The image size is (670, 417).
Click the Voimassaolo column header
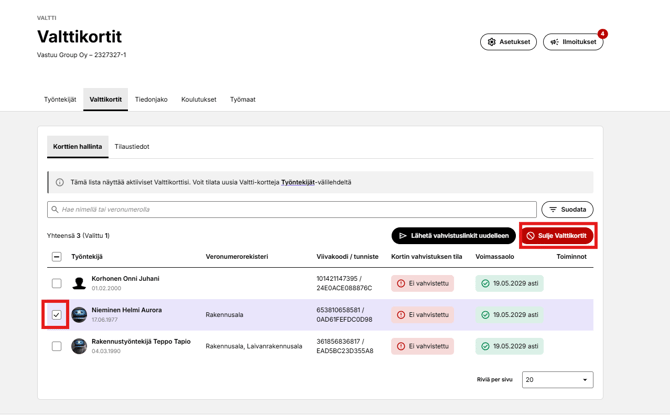495,257
